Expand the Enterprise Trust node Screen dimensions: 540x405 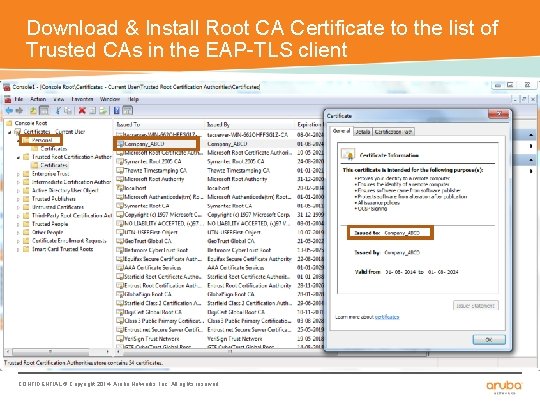click(18, 174)
